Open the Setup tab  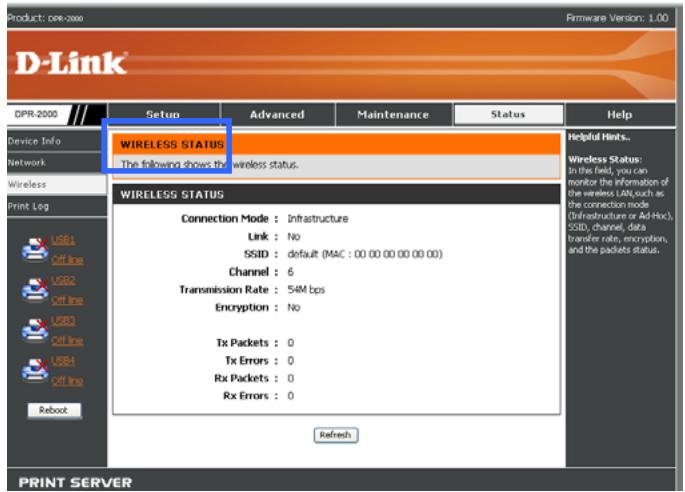click(163, 114)
